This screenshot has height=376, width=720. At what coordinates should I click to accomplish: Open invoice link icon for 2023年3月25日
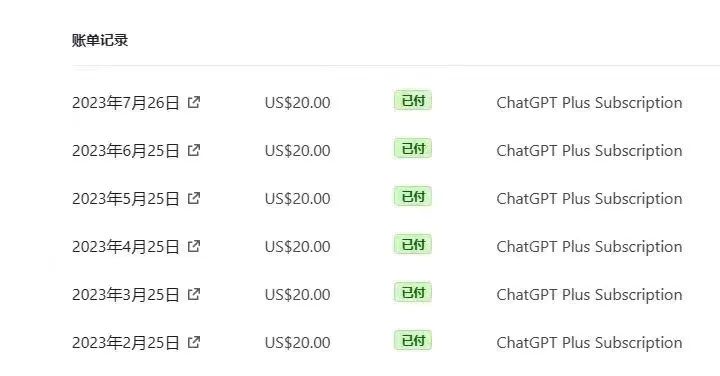(x=194, y=294)
